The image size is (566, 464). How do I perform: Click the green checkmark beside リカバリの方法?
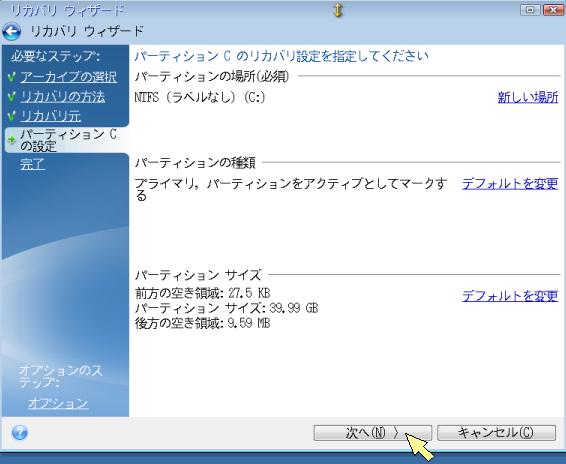[x=12, y=96]
